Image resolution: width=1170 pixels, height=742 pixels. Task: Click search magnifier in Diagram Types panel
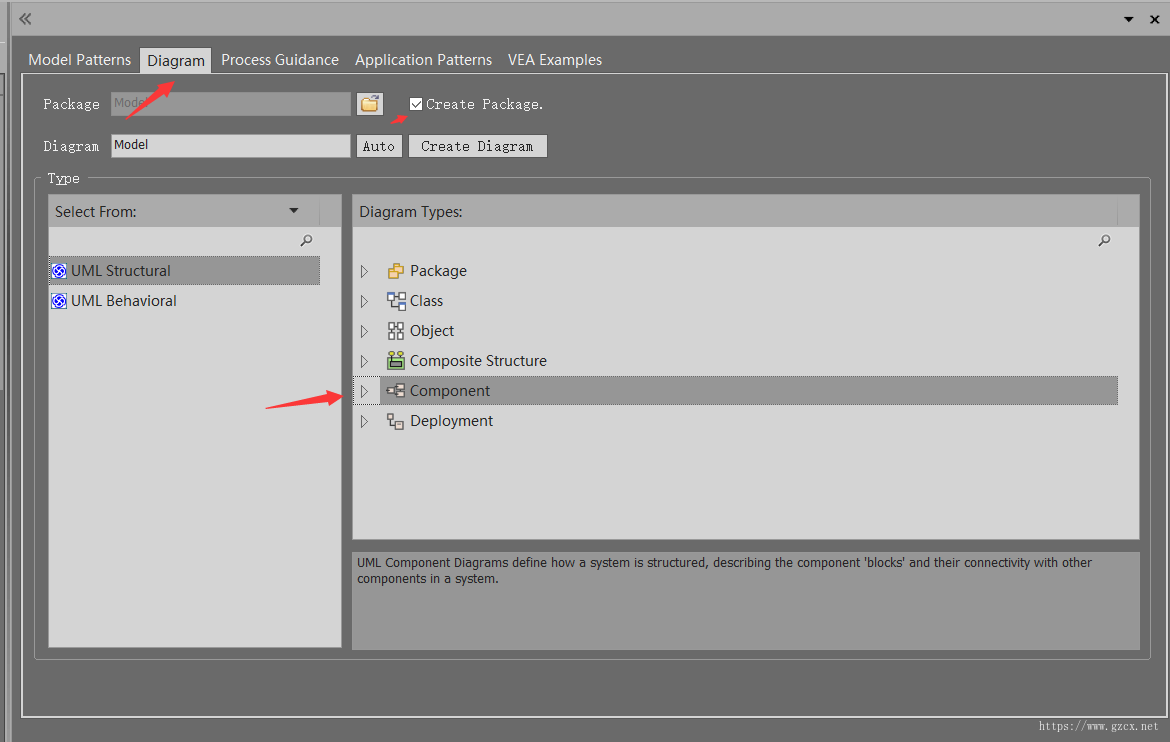(1104, 241)
